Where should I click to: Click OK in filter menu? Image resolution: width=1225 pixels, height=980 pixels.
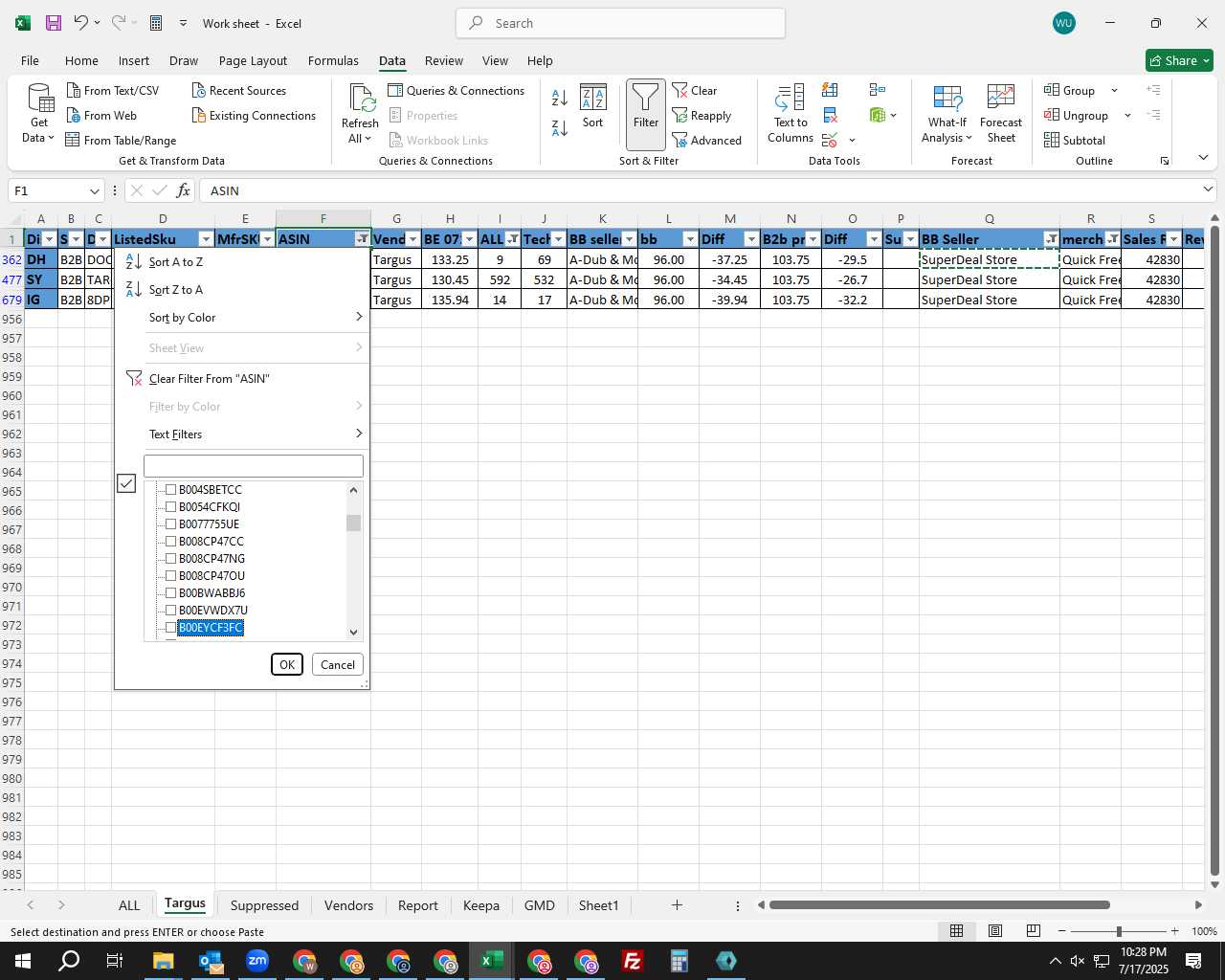coord(287,664)
